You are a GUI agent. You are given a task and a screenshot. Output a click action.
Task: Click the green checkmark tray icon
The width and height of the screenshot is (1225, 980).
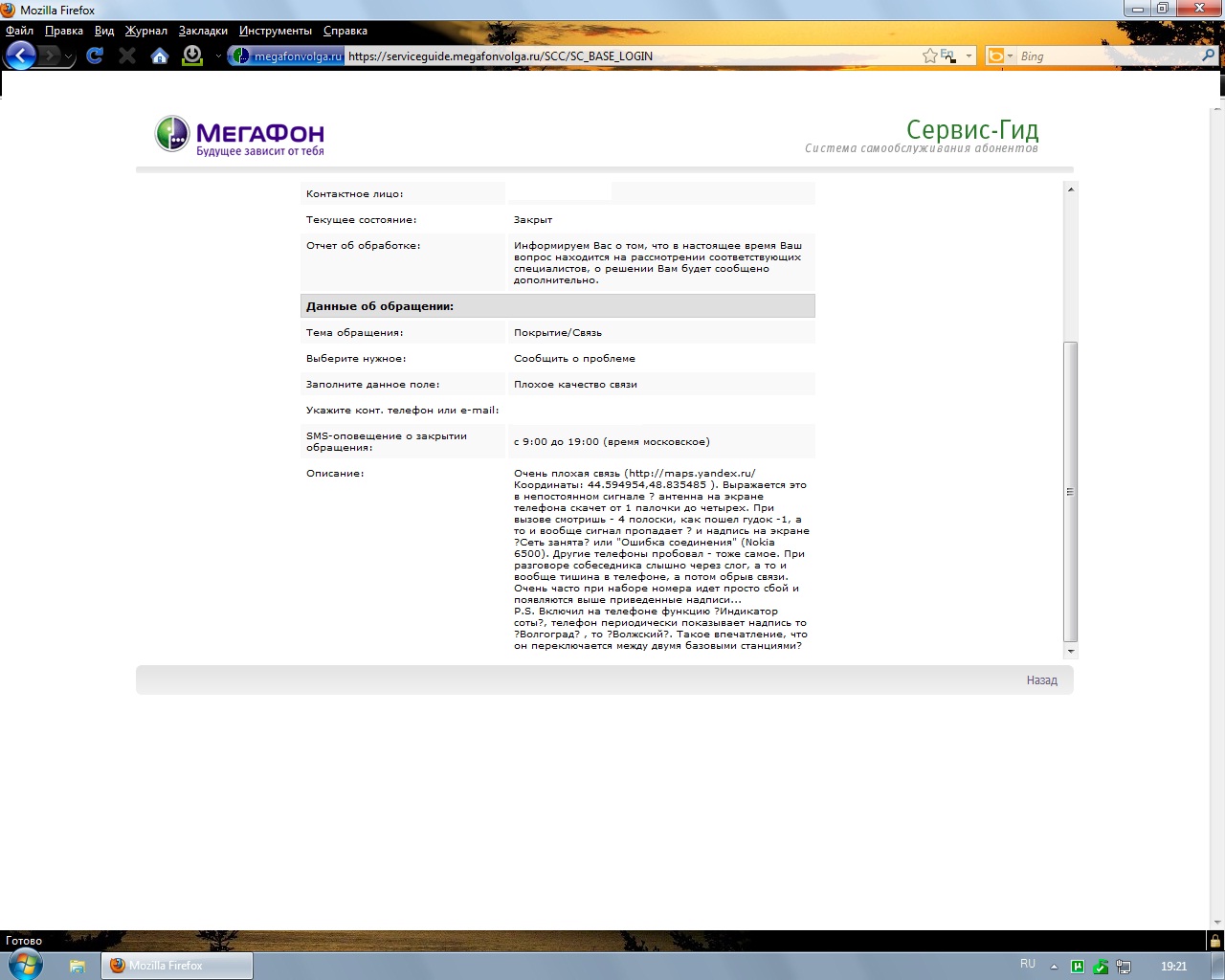point(1101,967)
